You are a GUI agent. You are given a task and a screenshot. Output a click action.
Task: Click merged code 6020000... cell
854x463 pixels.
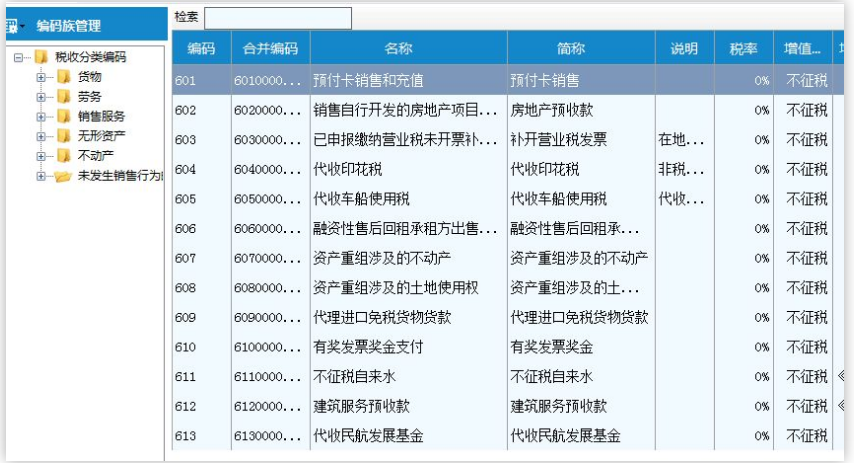coord(271,110)
